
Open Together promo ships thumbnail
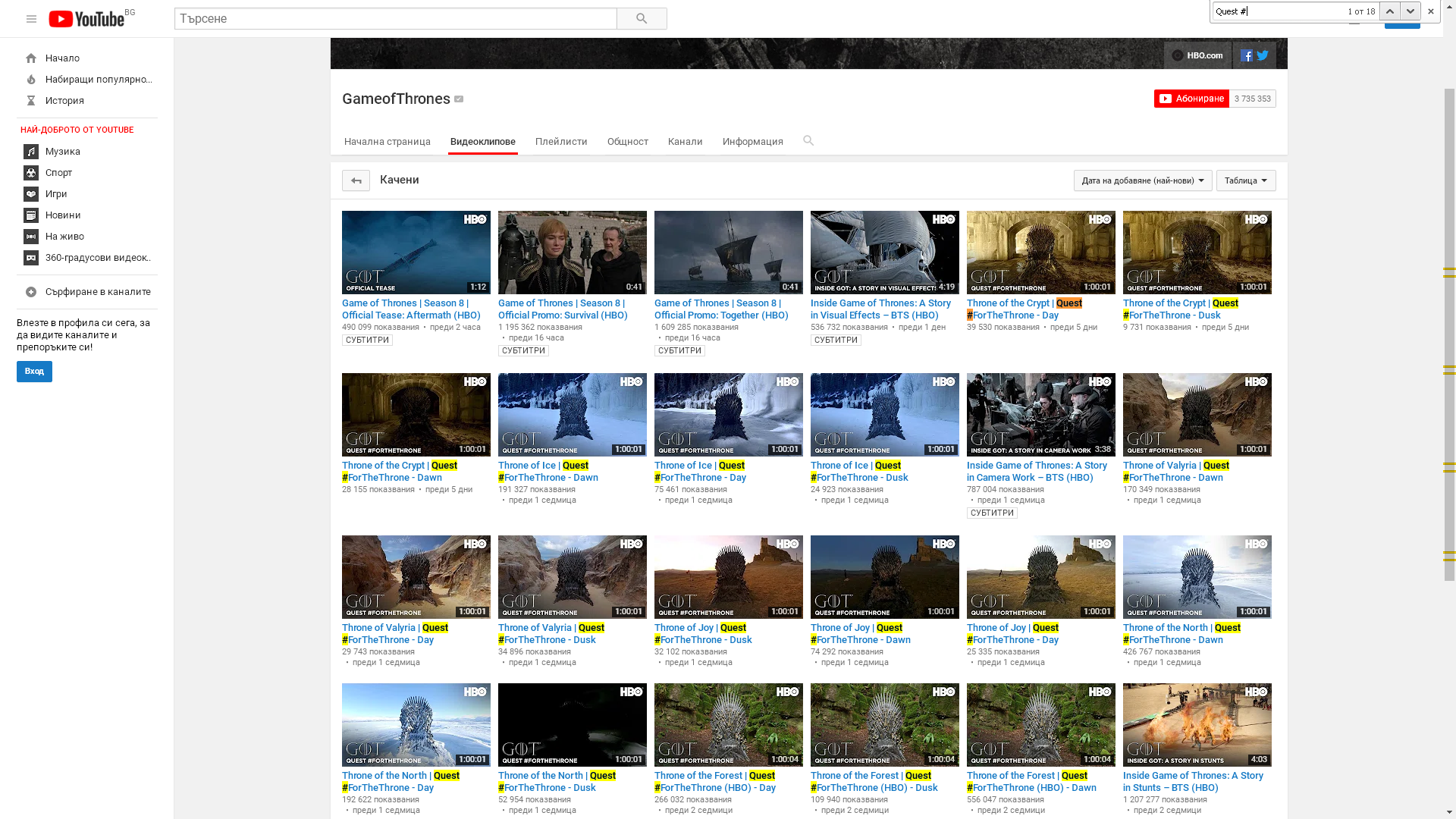click(729, 253)
